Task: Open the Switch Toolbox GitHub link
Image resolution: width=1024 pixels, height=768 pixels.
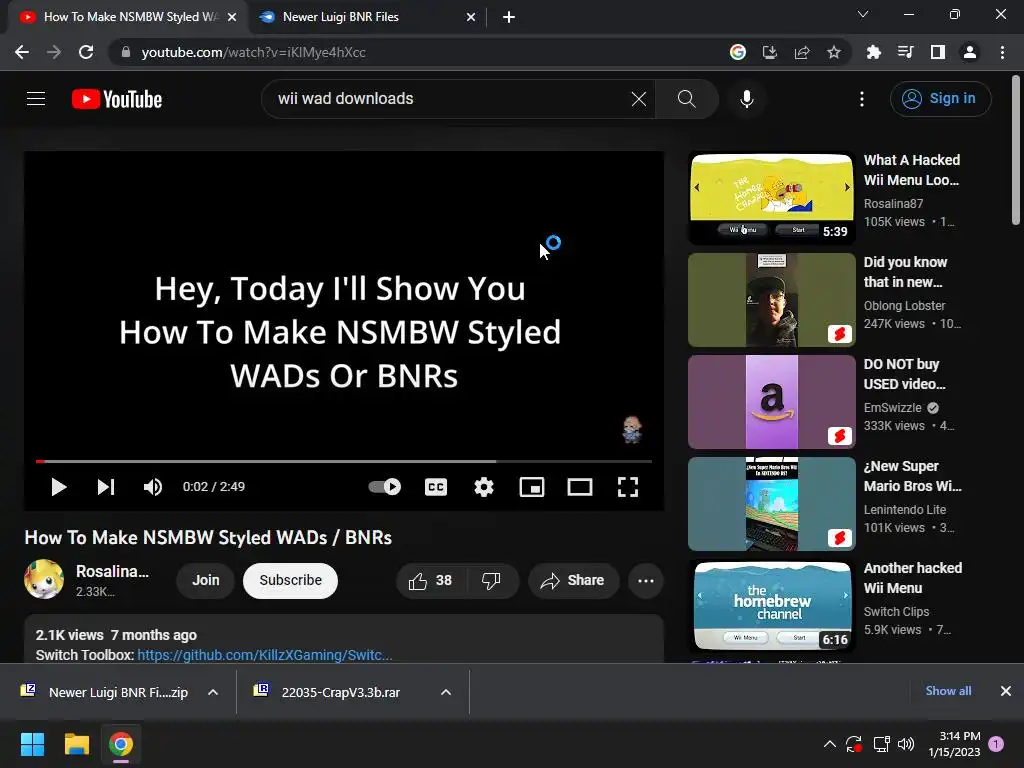Action: 264,655
